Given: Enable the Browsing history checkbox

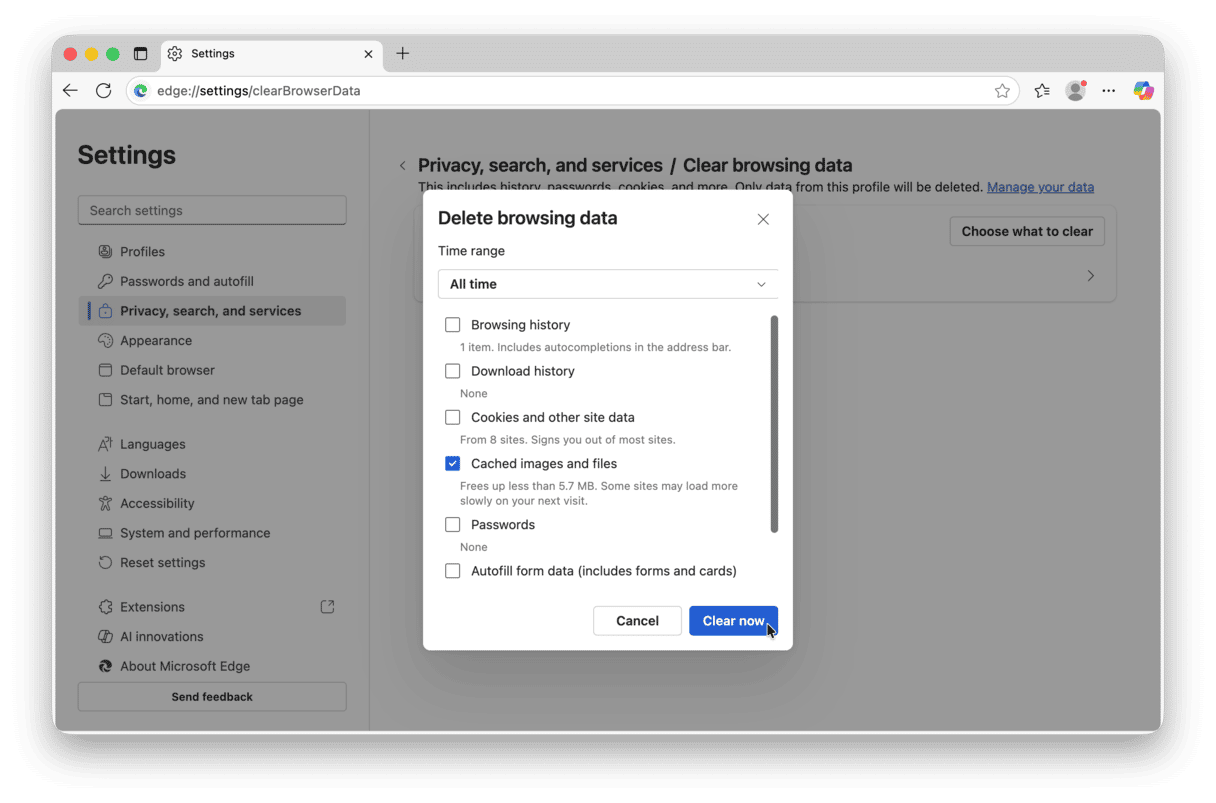Looking at the screenshot, I should click(453, 325).
